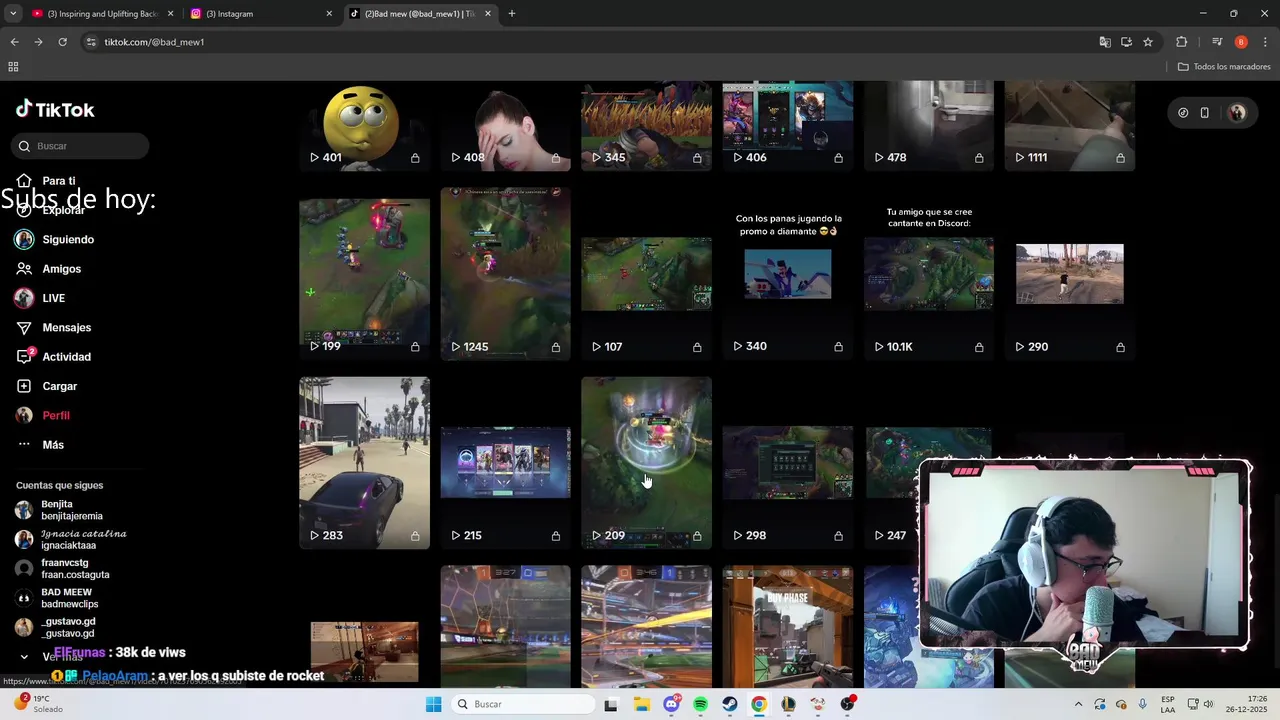Click lock icon on the 401 views video
Viewport: 1280px width, 720px height.
click(415, 158)
